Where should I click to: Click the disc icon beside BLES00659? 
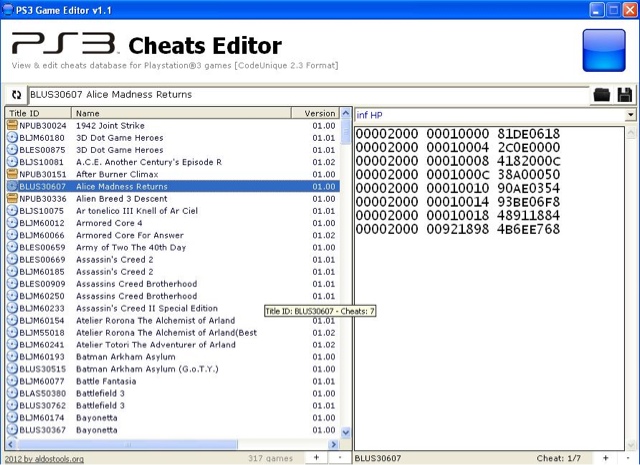click(13, 247)
